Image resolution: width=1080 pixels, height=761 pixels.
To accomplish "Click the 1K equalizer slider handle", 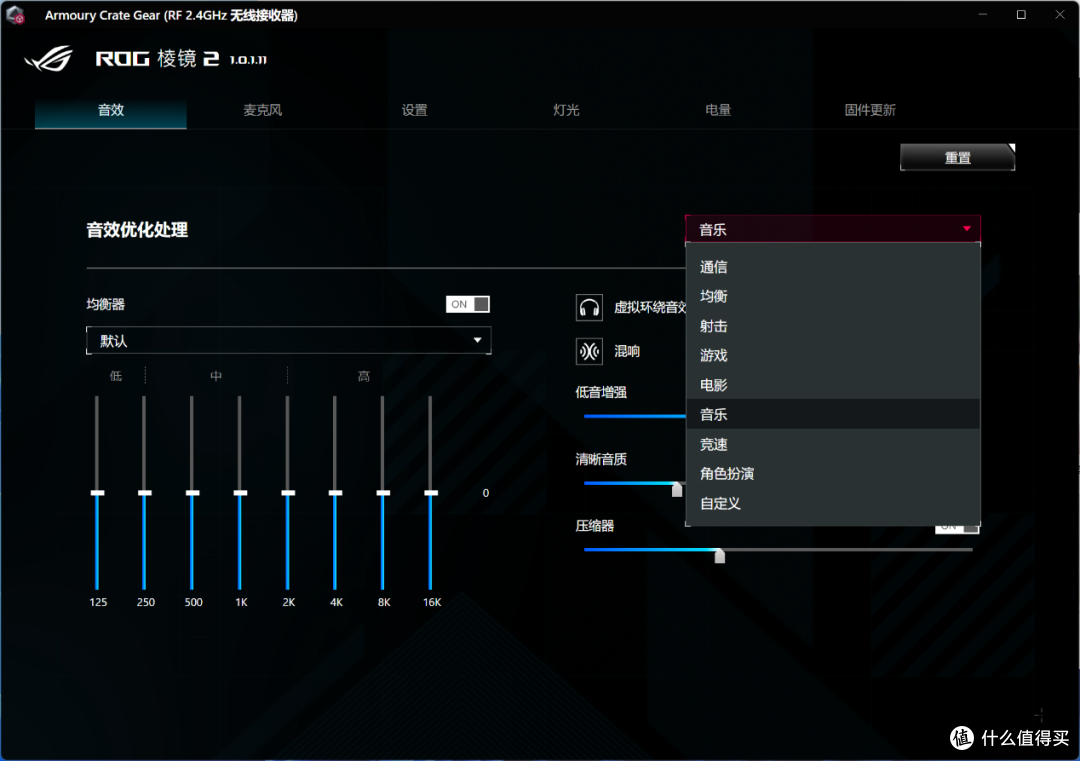I will coord(240,493).
